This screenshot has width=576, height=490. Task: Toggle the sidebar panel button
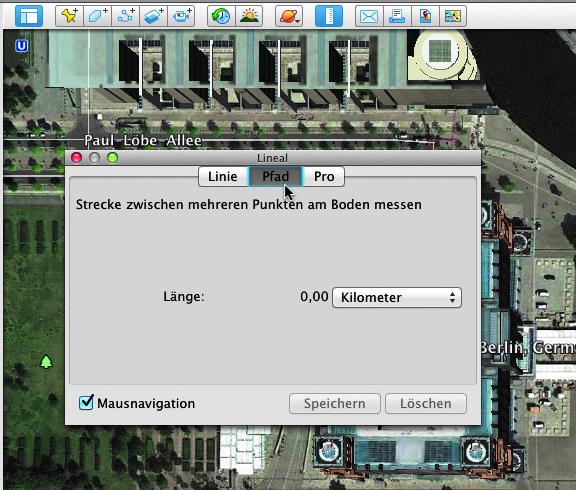point(29,16)
